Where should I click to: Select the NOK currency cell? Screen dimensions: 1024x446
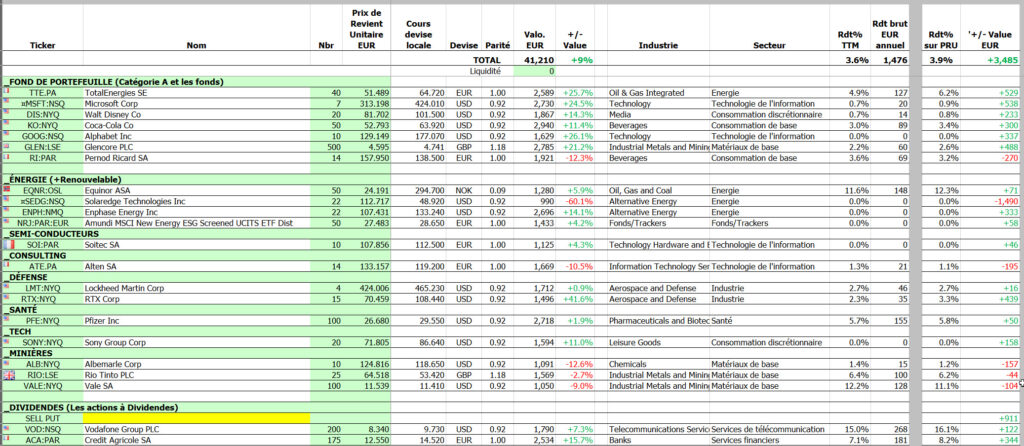click(464, 190)
